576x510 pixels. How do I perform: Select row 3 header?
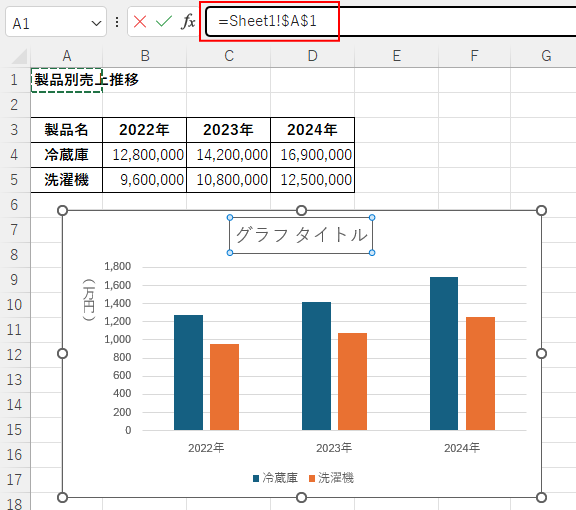15,130
